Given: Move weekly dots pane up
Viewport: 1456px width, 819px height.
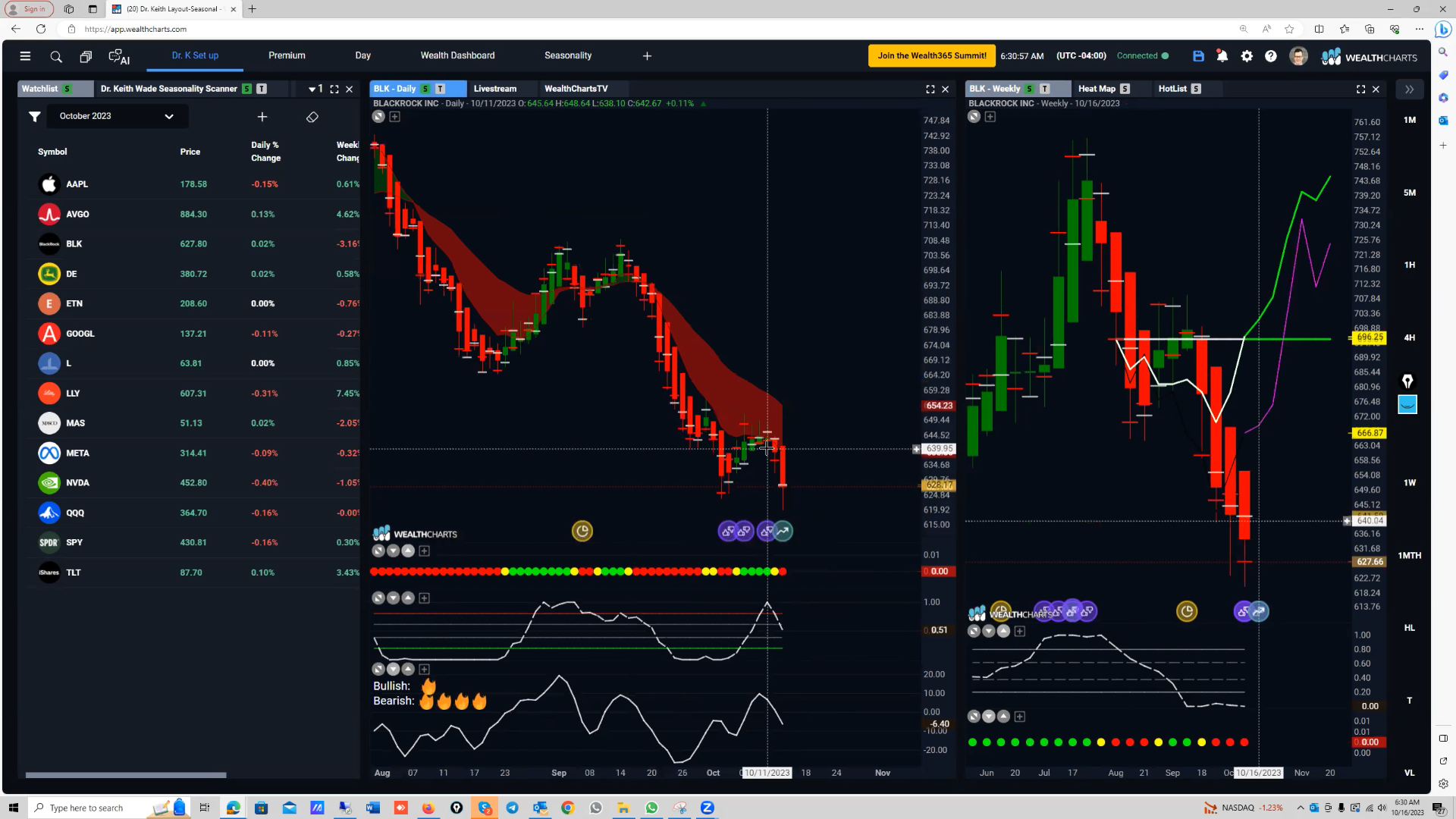Looking at the screenshot, I should point(1003,717).
